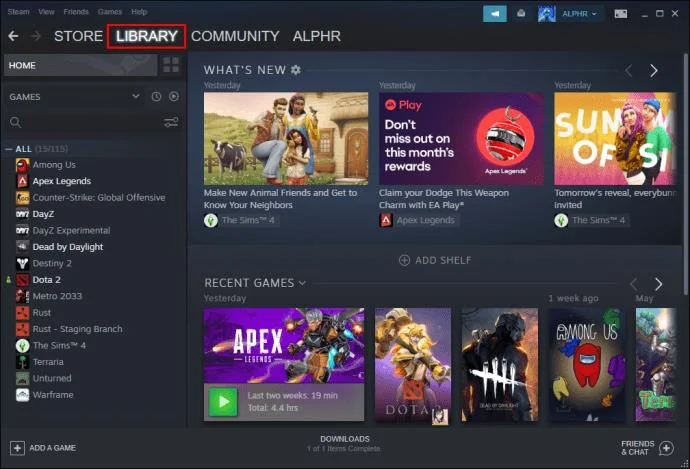Select DayZ Experimental in the list
This screenshot has height=469, width=690.
[71, 230]
